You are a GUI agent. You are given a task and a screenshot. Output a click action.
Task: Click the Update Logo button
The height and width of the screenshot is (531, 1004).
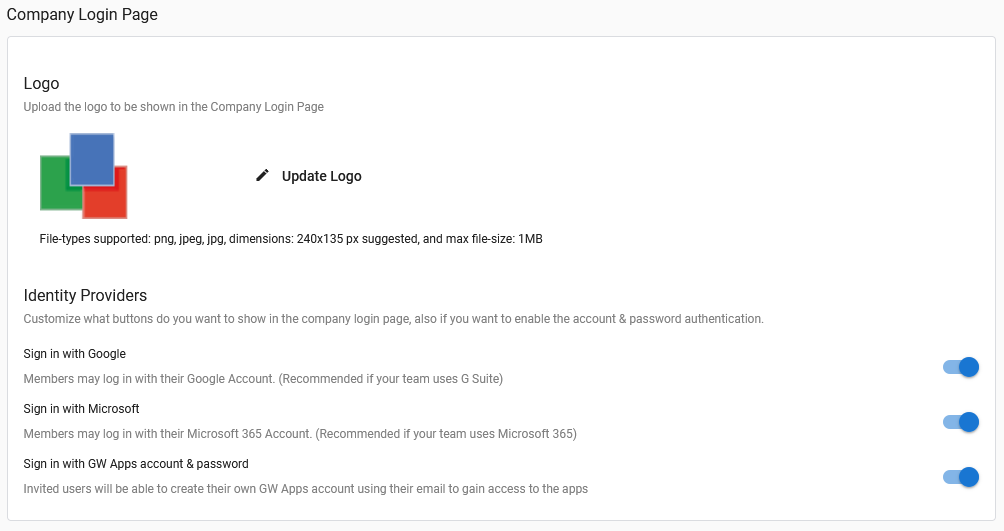(x=308, y=176)
